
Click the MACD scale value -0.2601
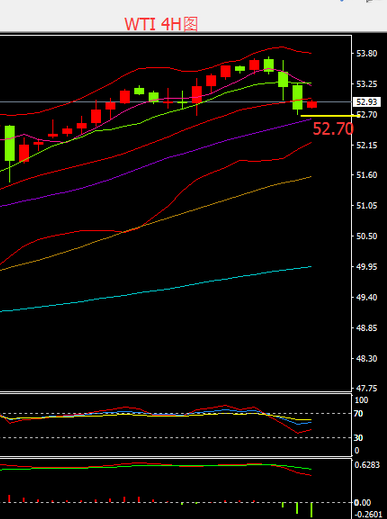(367, 514)
